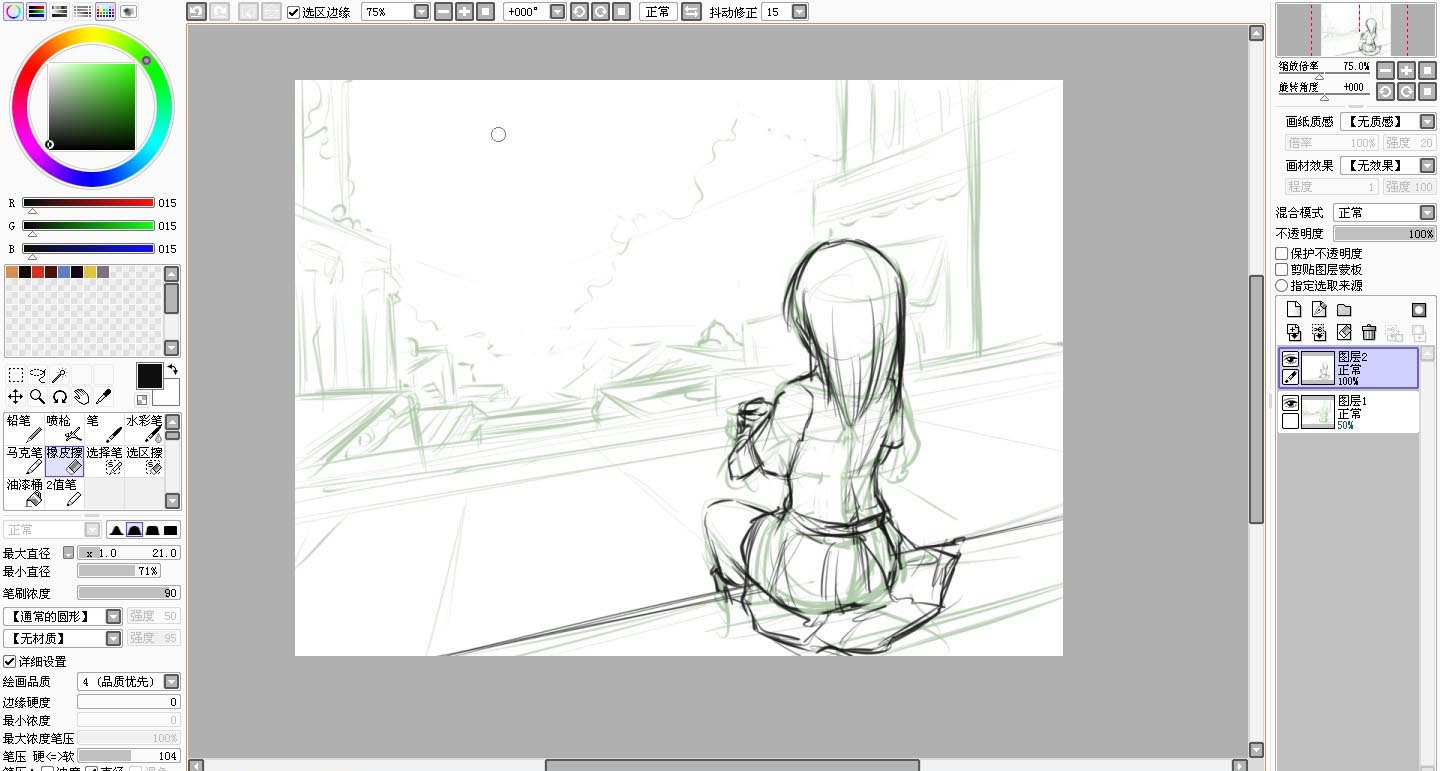
Task: Pick the move layer tool
Action: [16, 397]
